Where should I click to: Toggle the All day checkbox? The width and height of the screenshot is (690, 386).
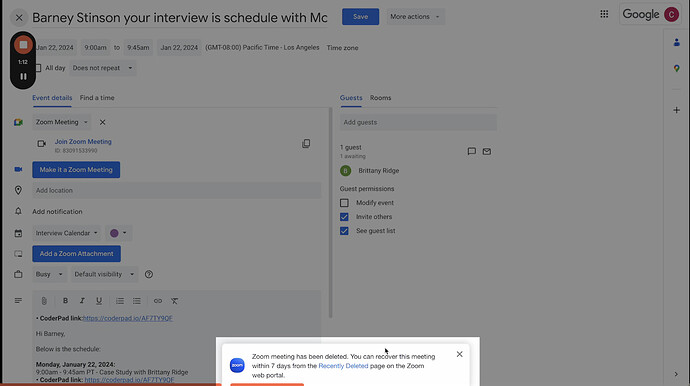(x=38, y=68)
